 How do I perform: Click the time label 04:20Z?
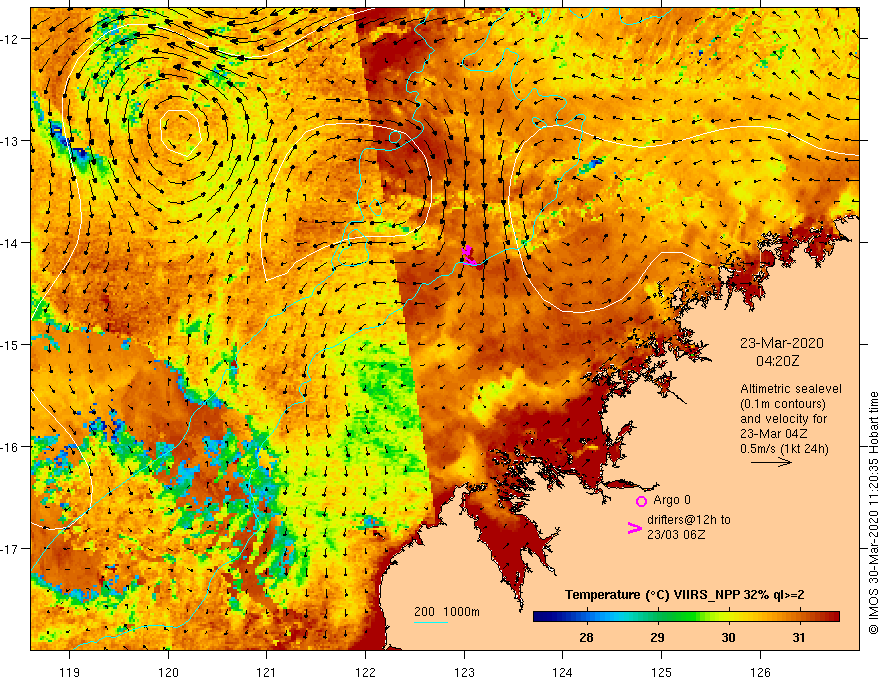click(777, 361)
